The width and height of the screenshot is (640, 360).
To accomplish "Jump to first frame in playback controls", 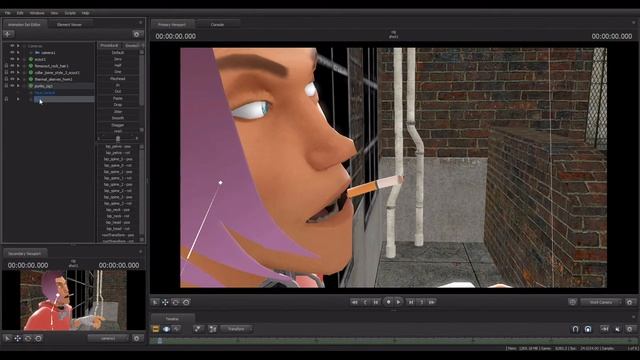I will [354, 302].
